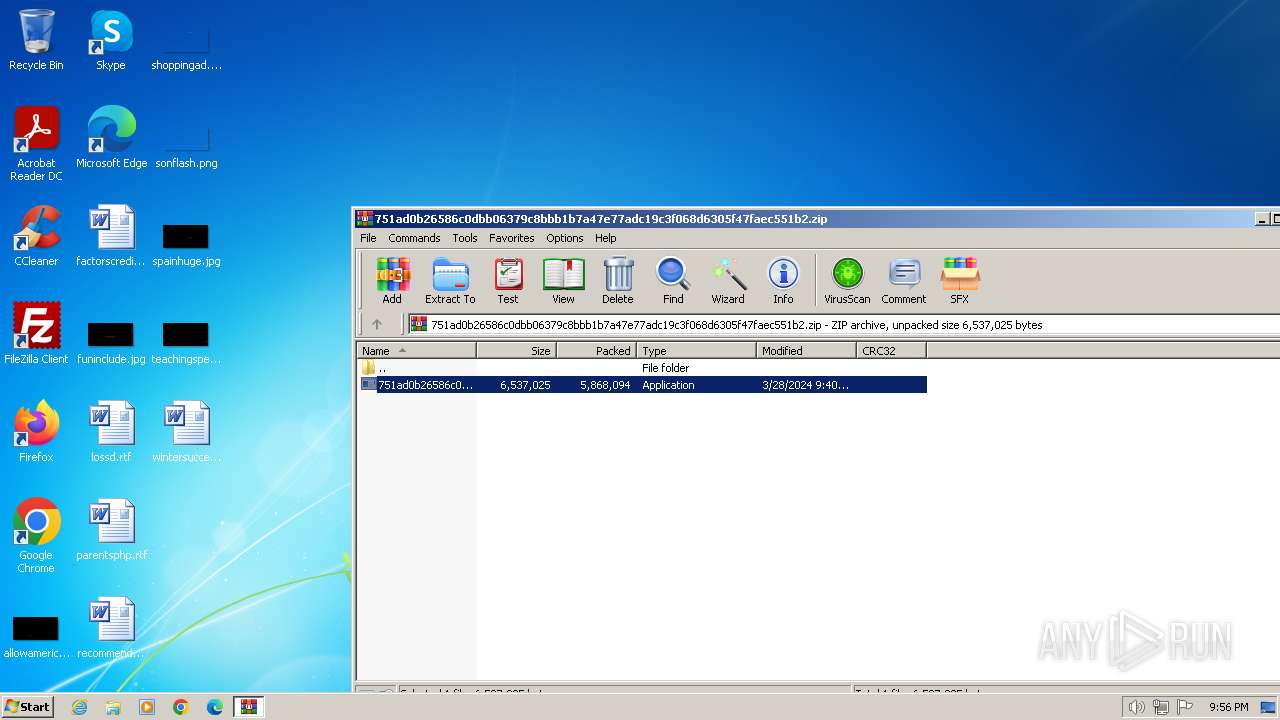The width and height of the screenshot is (1280, 720).
Task: Sort by the CRC32 column header
Action: coord(891,350)
